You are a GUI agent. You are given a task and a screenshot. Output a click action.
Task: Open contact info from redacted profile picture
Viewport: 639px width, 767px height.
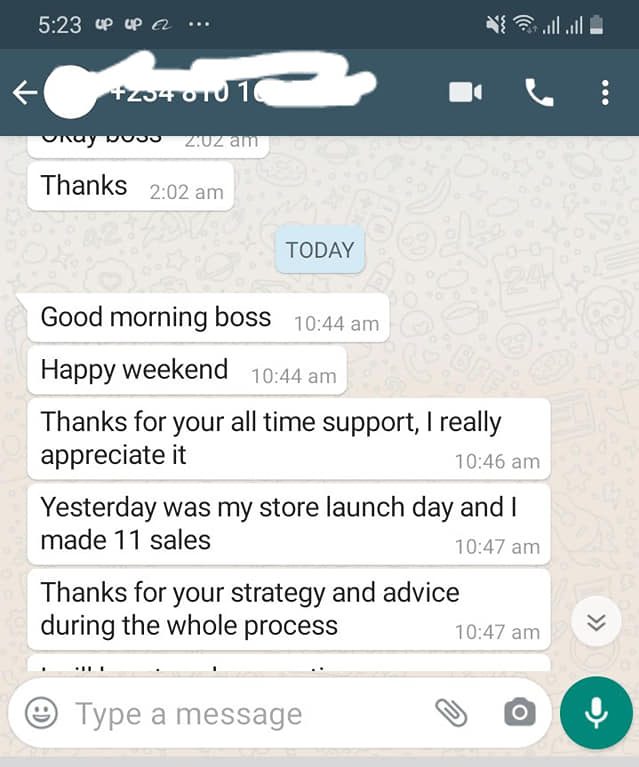pyautogui.click(x=71, y=92)
